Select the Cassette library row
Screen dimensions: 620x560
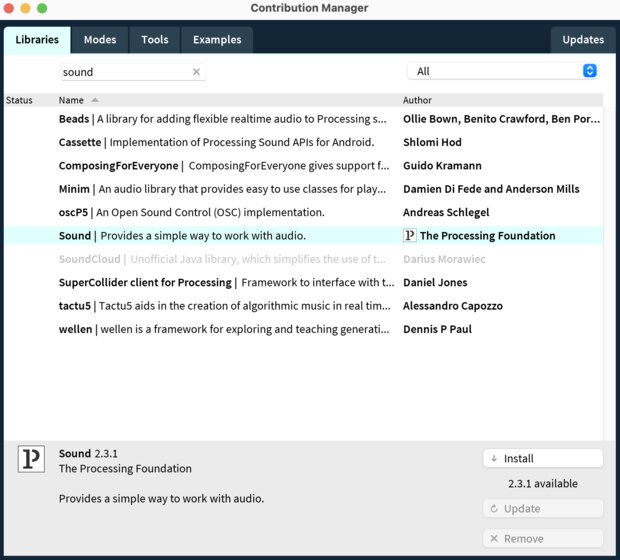point(304,142)
